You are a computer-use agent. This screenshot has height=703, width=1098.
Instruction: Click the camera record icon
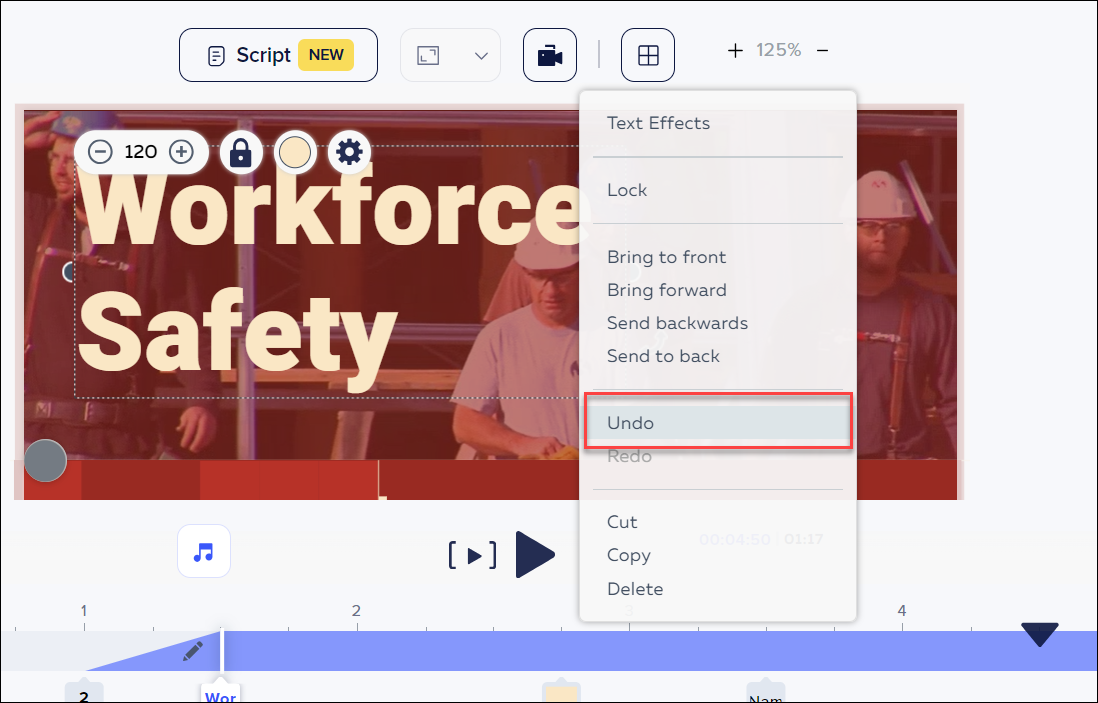549,55
